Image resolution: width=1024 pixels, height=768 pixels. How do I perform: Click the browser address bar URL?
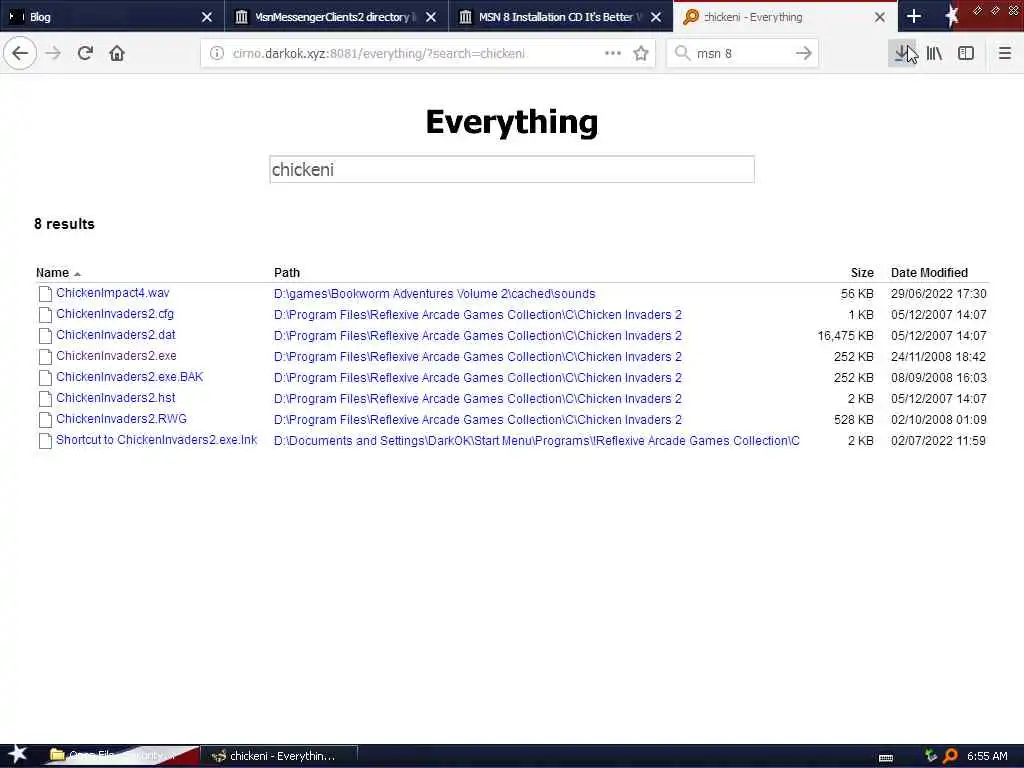pyautogui.click(x=378, y=54)
